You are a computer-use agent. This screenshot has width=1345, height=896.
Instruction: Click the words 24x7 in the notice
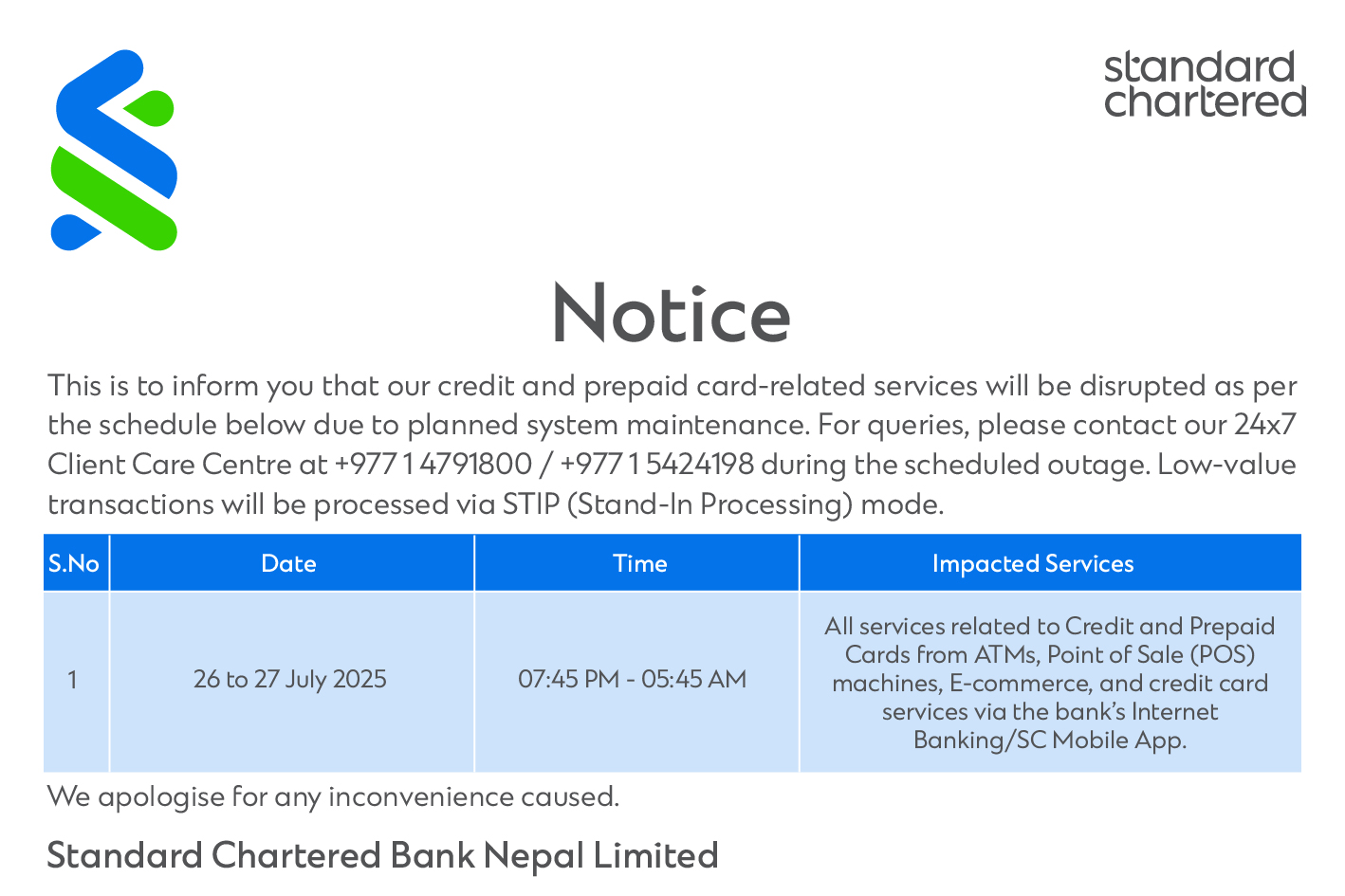click(1264, 424)
